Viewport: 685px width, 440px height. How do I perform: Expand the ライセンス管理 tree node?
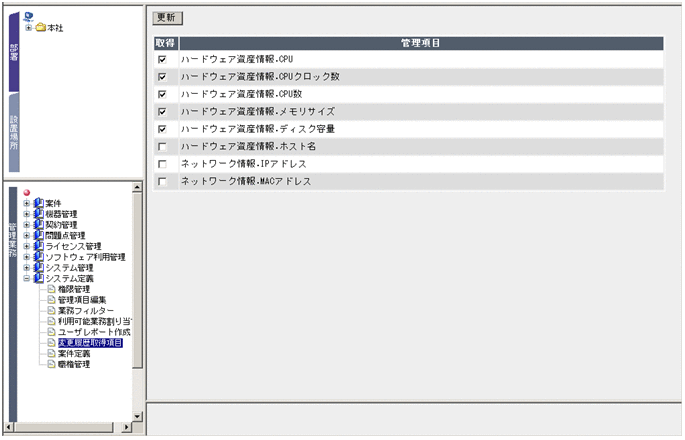pos(27,246)
